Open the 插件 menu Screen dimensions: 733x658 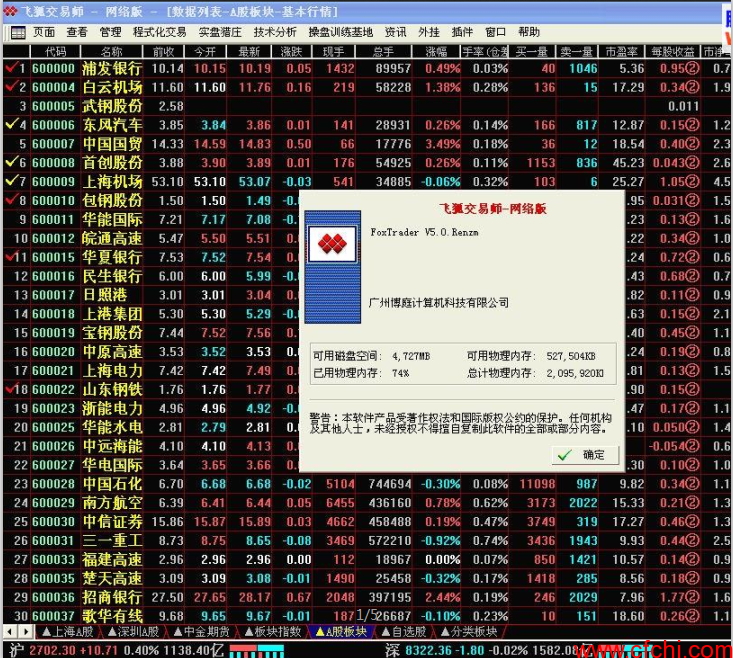click(x=462, y=32)
